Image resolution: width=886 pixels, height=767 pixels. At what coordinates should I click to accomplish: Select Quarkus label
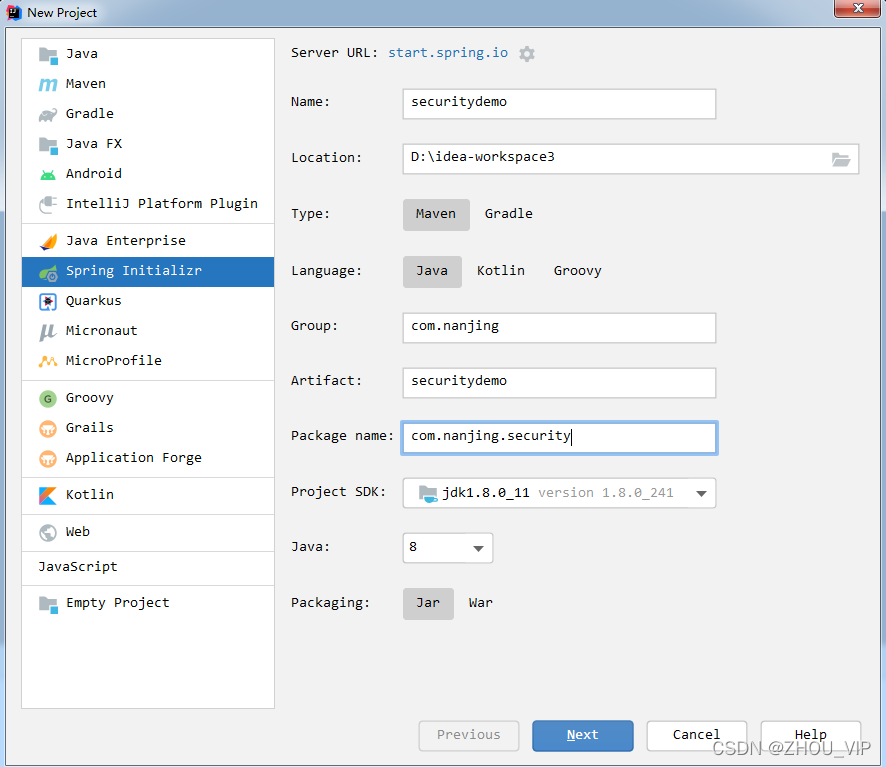pyautogui.click(x=93, y=301)
